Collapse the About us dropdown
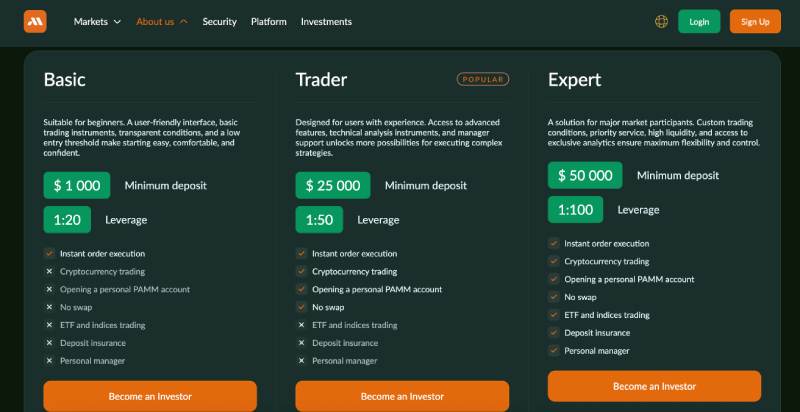 coord(162,21)
